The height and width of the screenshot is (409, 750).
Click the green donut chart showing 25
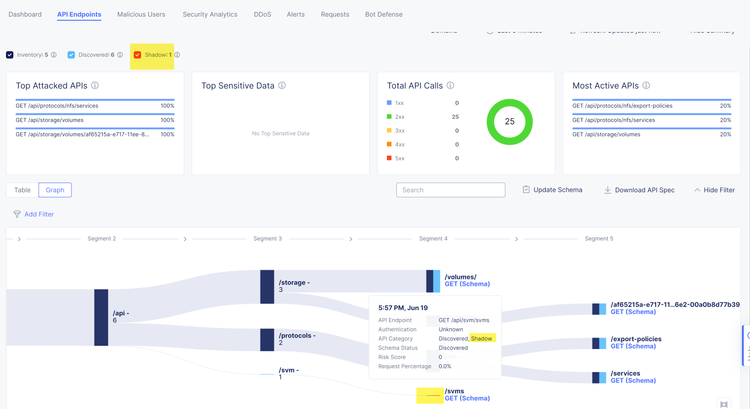[509, 122]
